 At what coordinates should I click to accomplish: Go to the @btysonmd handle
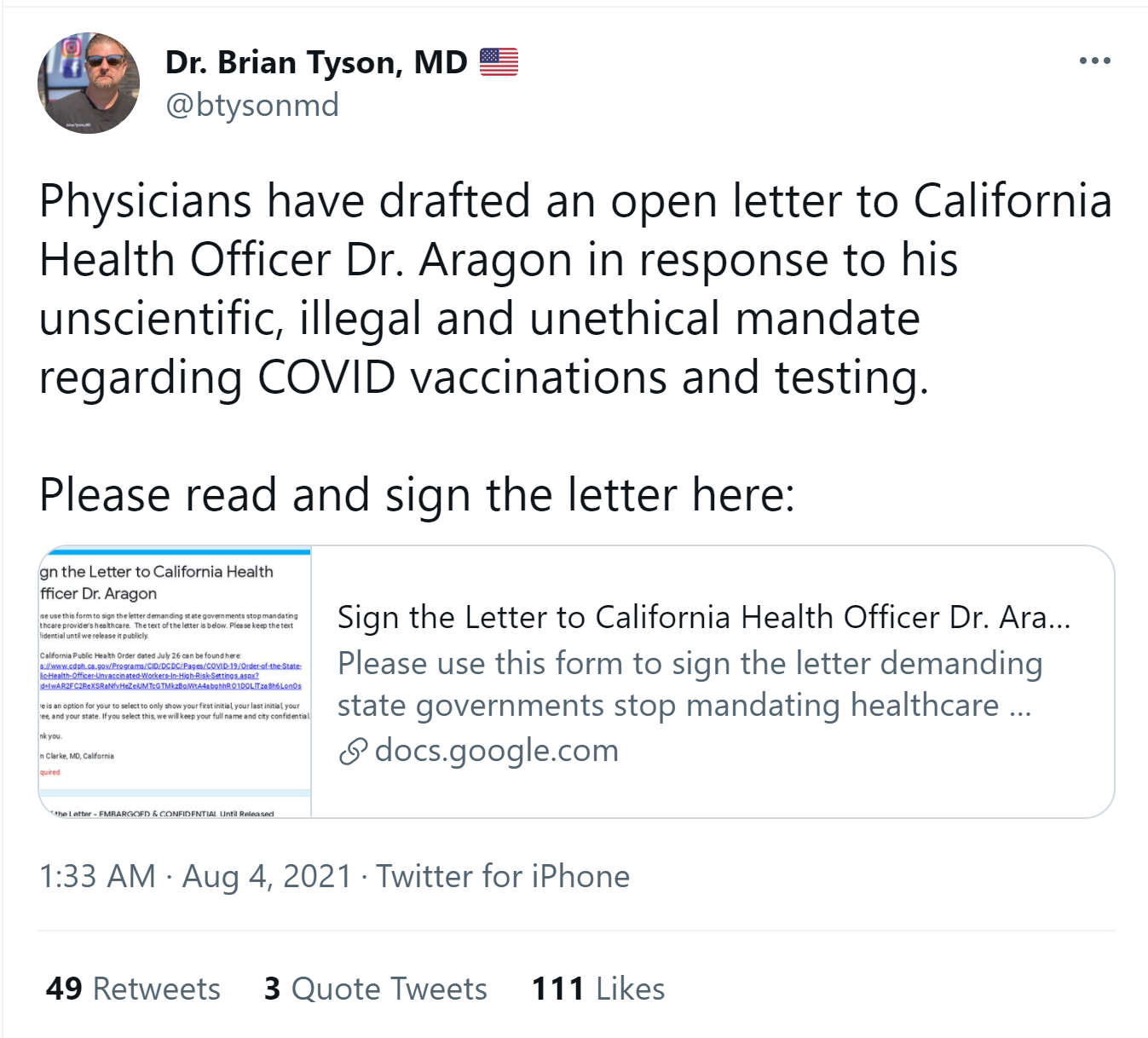coord(252,106)
